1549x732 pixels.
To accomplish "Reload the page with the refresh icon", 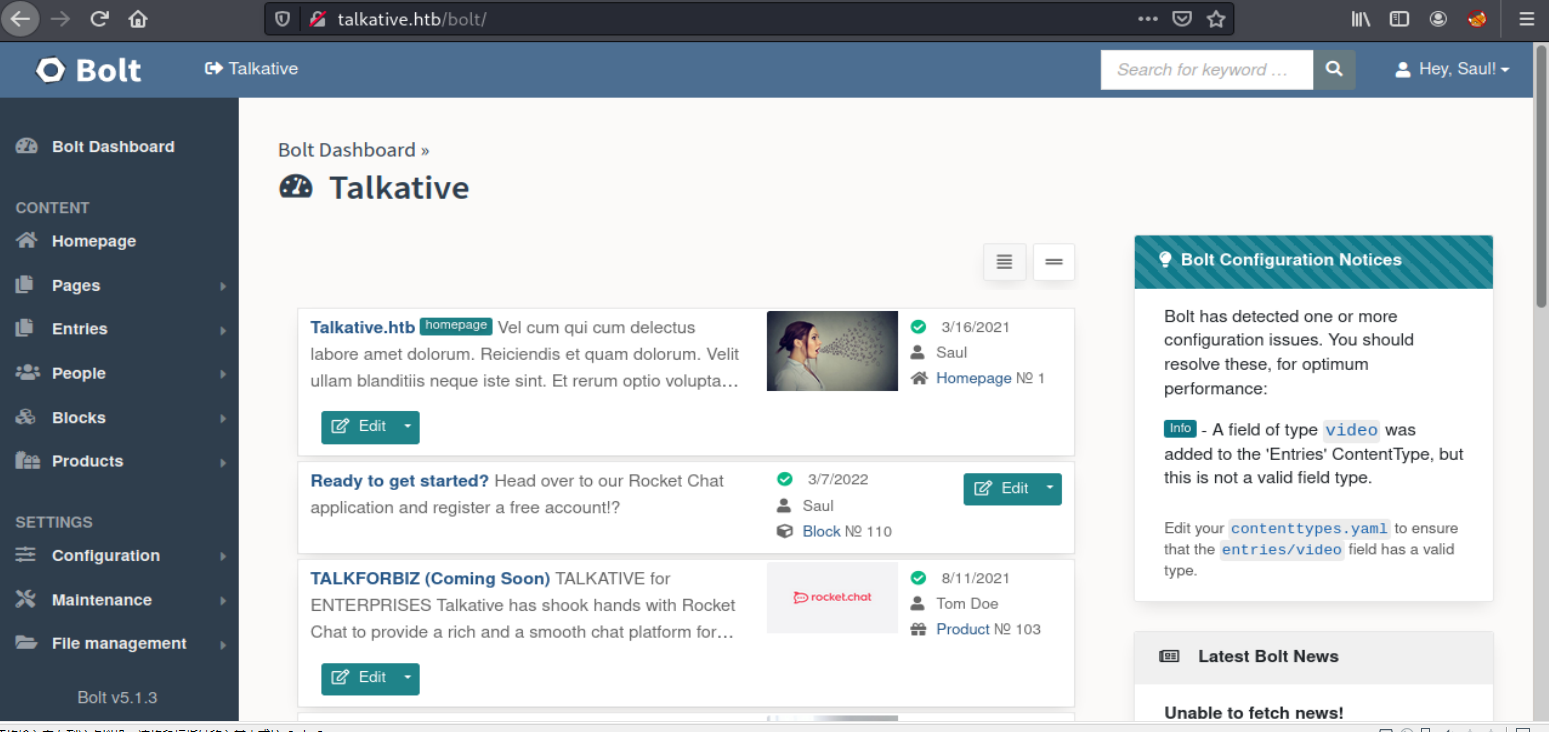I will coord(99,19).
